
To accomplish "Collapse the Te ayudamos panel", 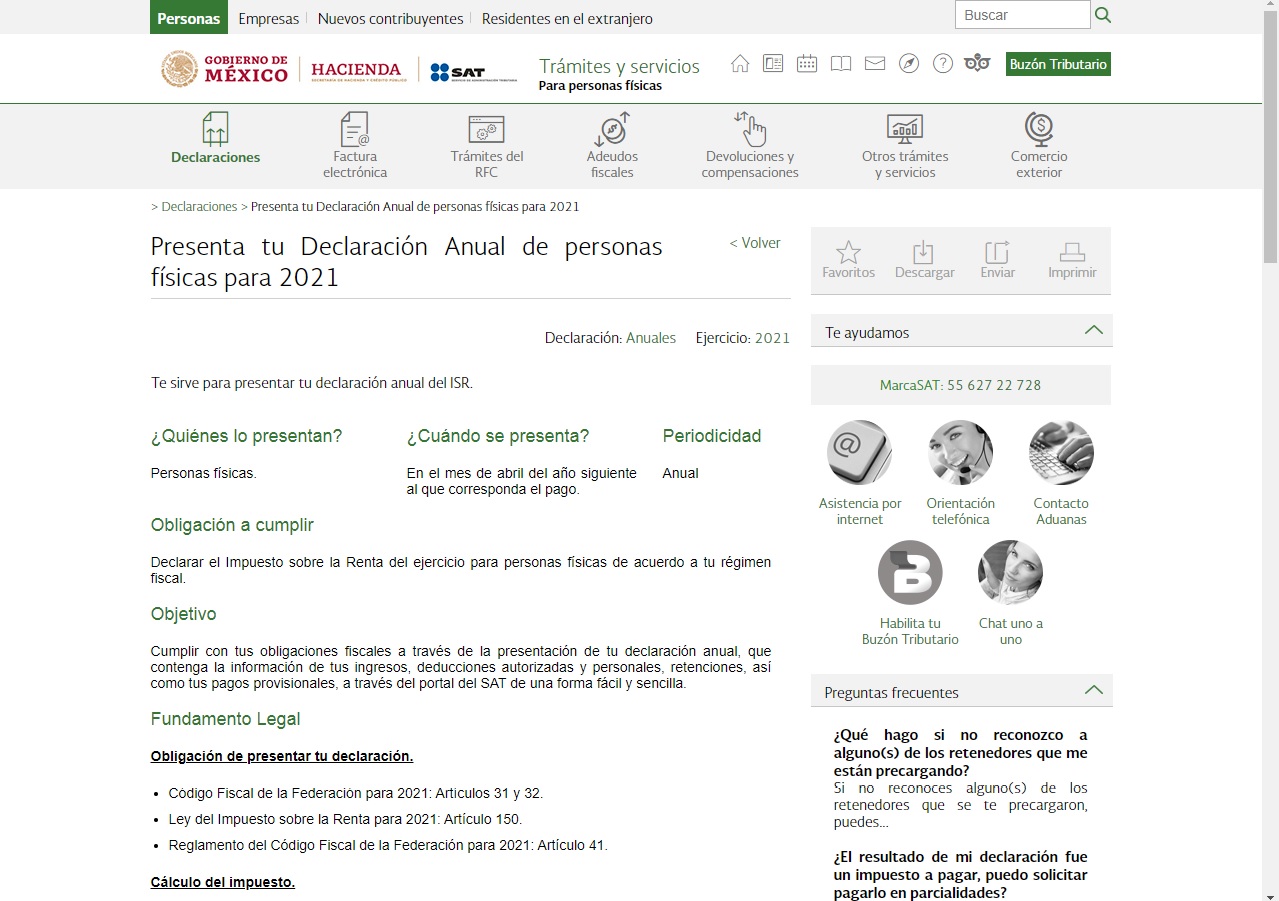I will (1095, 330).
